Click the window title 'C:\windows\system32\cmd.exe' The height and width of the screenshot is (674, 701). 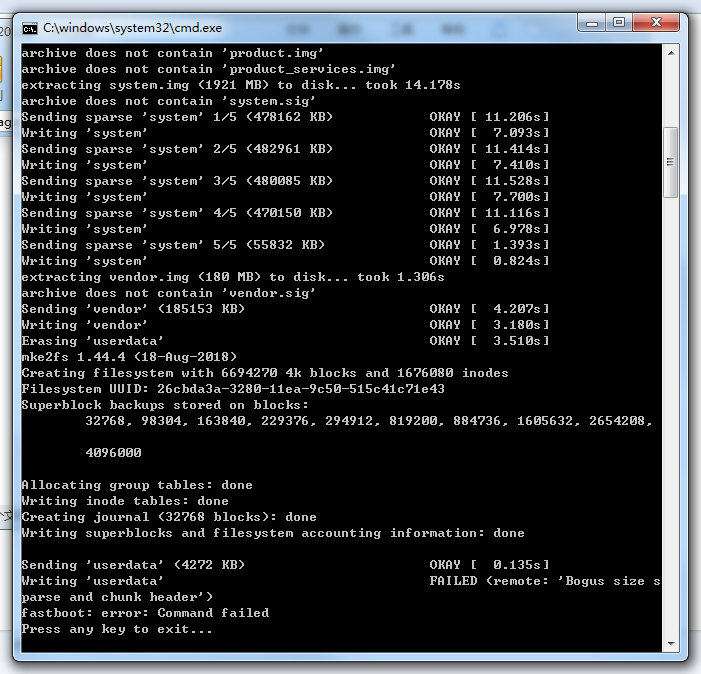pyautogui.click(x=132, y=28)
